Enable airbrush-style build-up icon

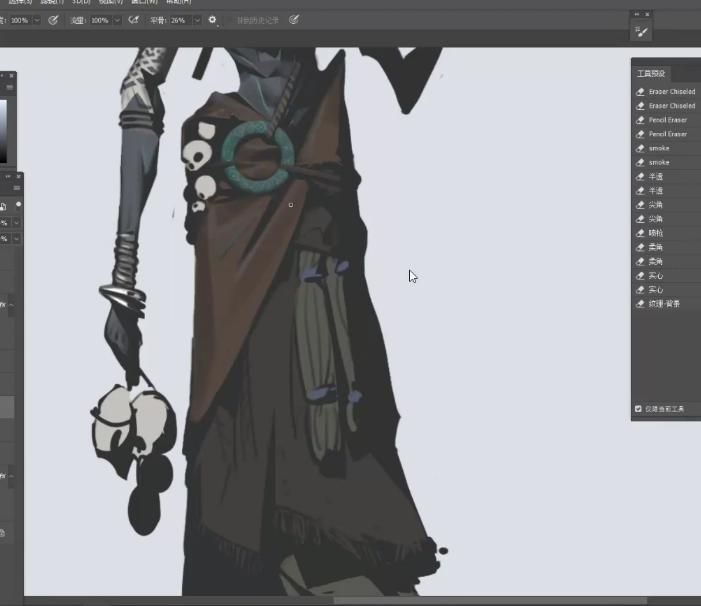coord(133,20)
